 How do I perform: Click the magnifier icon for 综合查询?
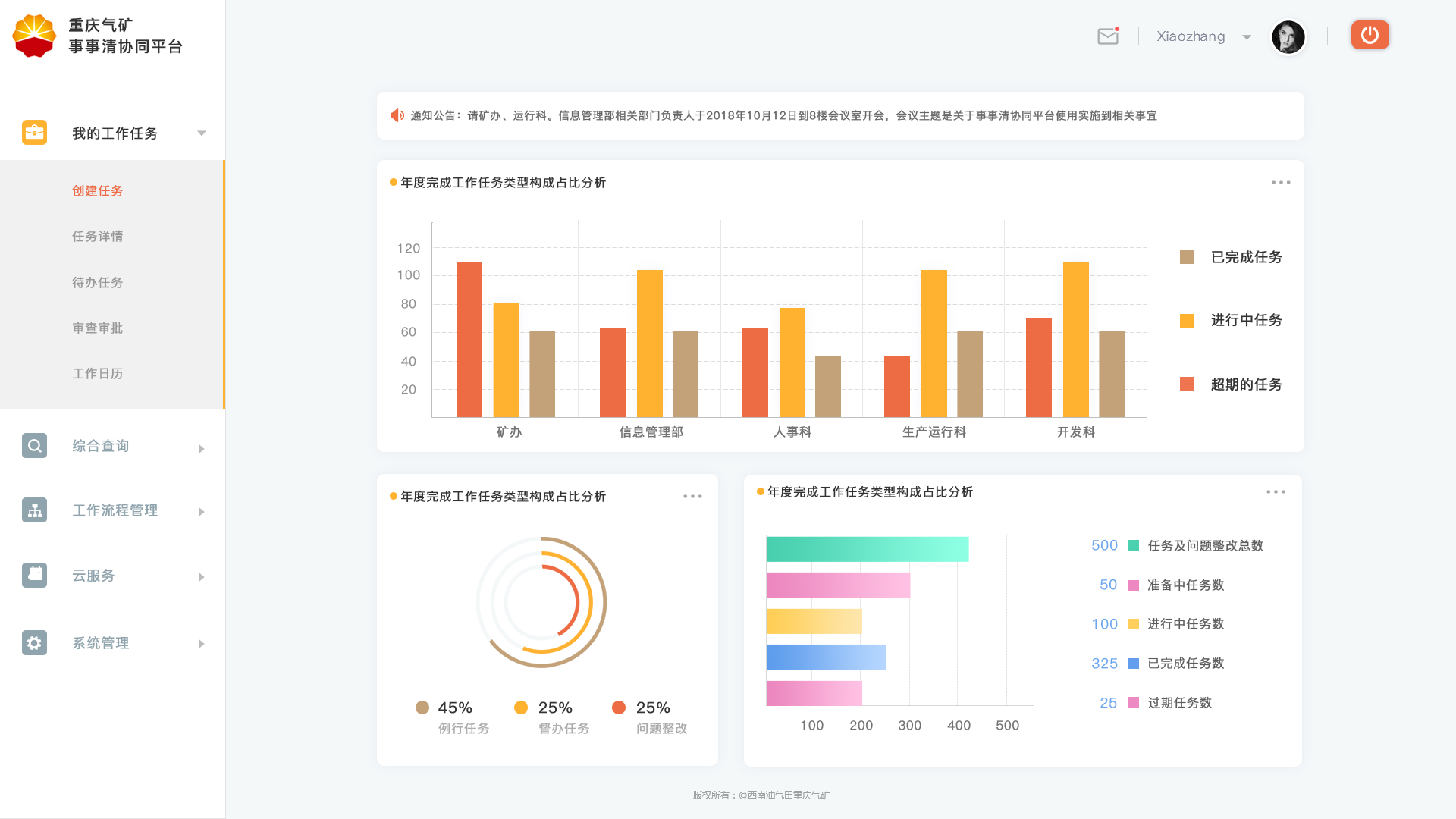pyautogui.click(x=34, y=446)
